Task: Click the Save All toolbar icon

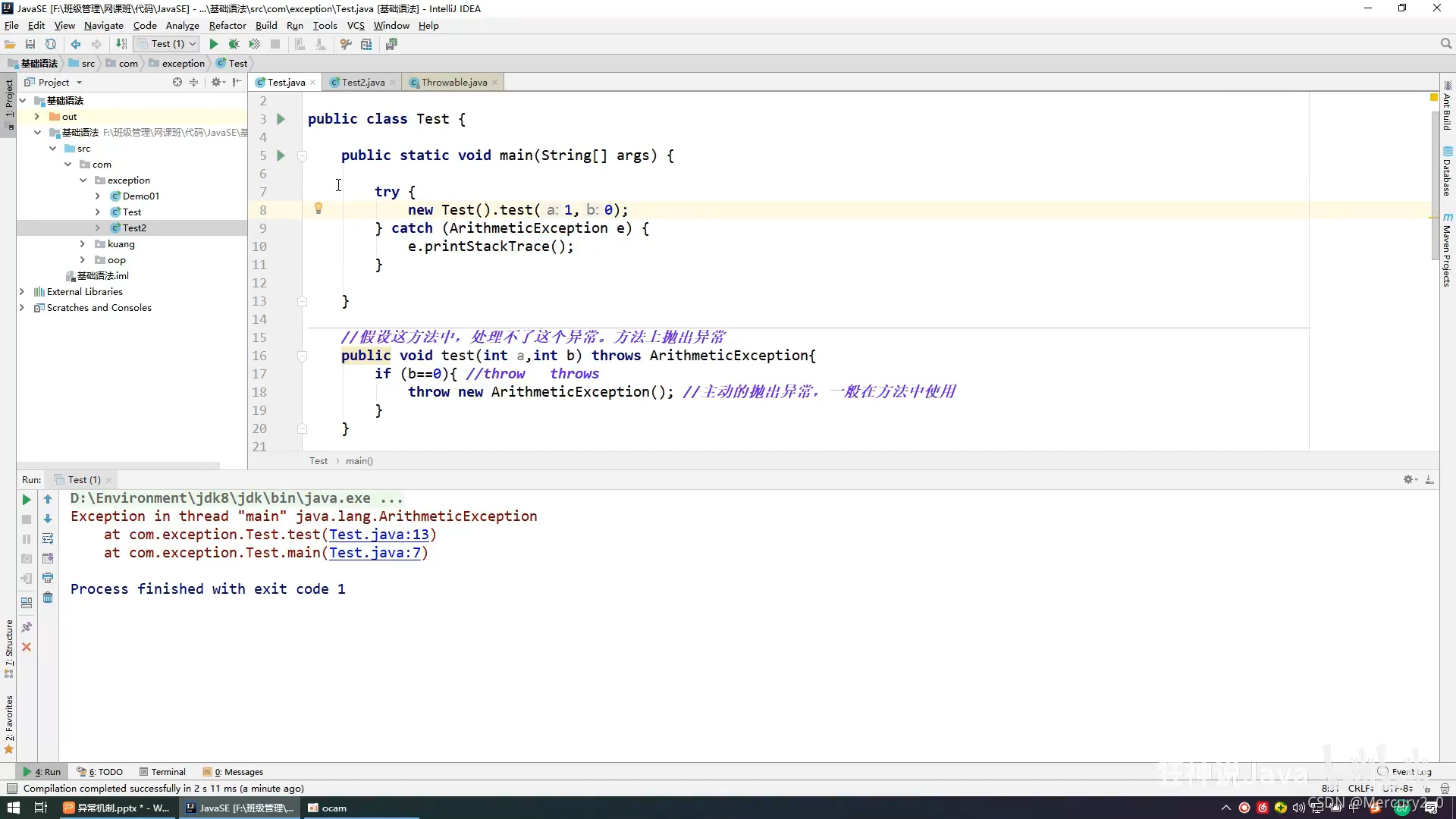Action: pos(30,44)
